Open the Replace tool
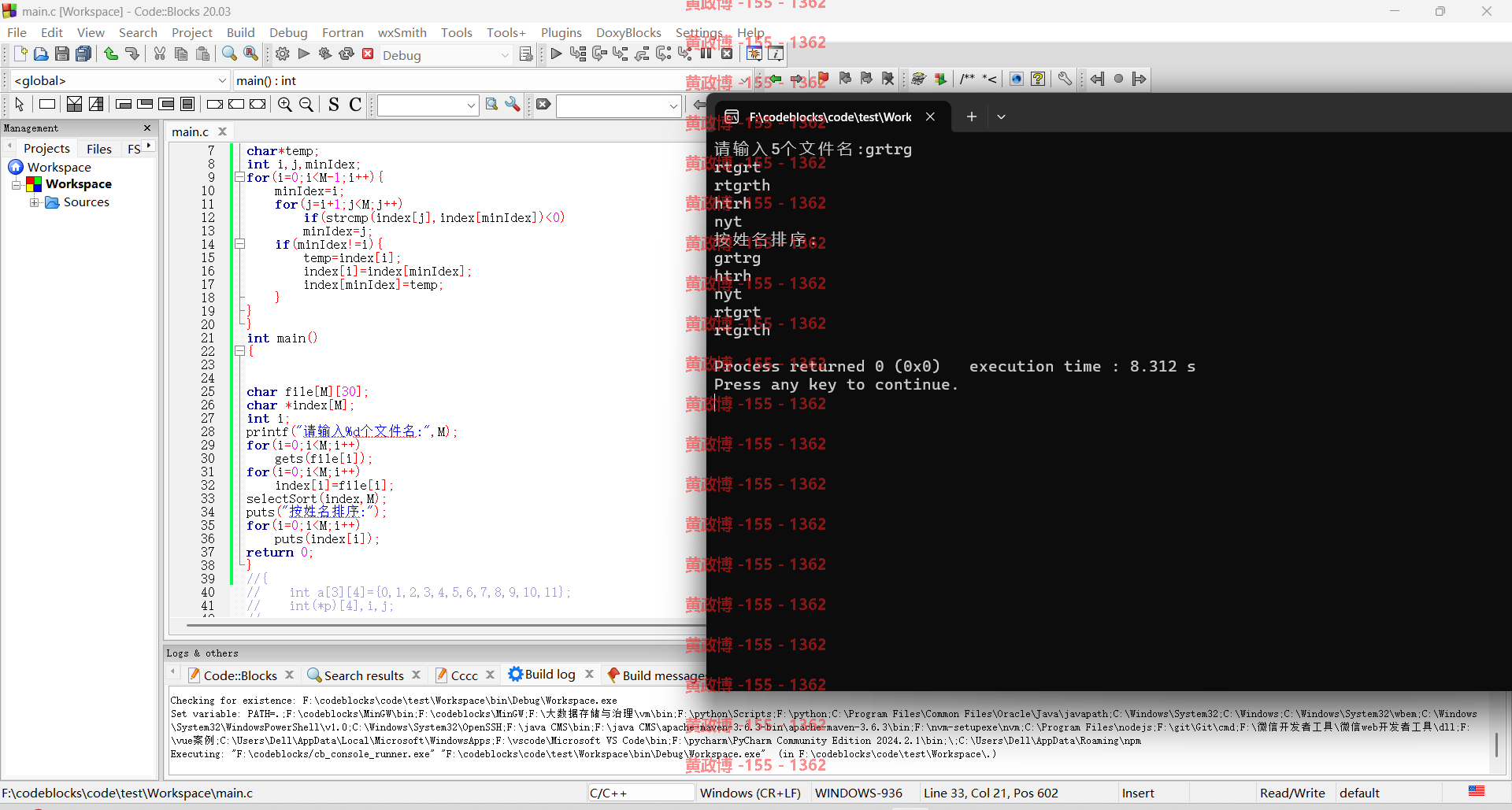The image size is (1512, 810). [250, 54]
